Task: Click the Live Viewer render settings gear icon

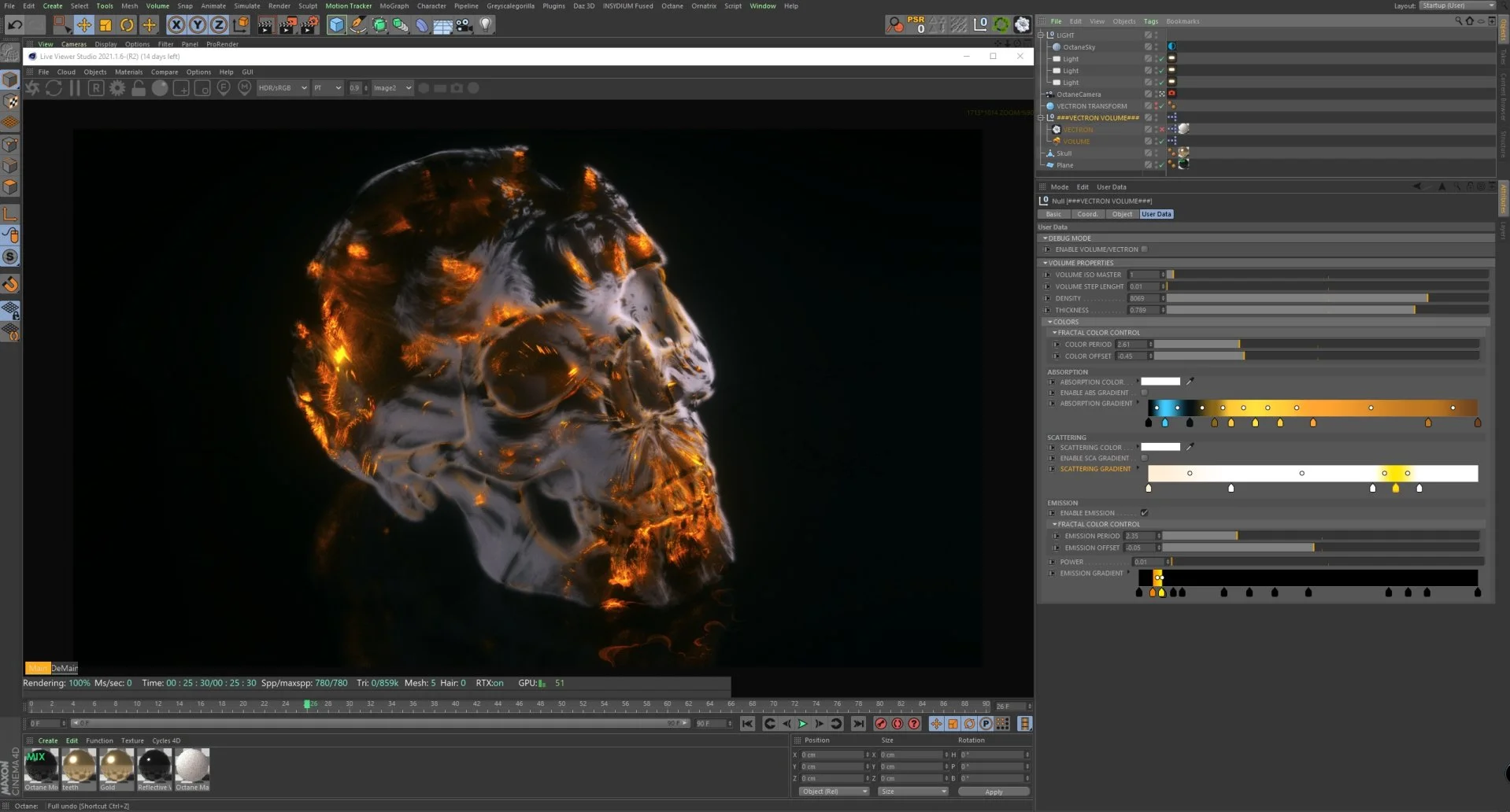Action: [117, 87]
